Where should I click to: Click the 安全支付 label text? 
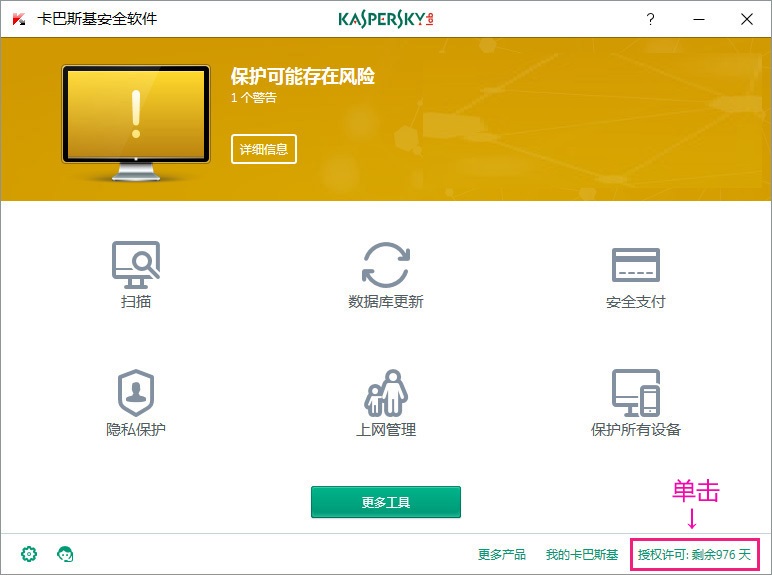636,301
